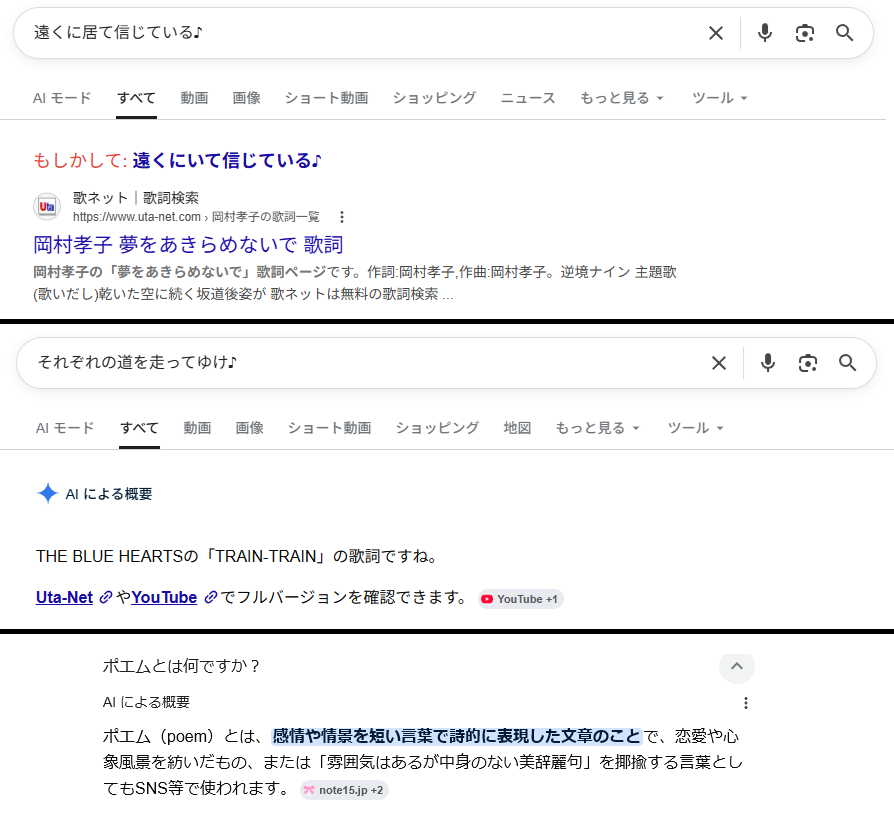Click the suggested spelling 遠くにいて信じている♪
The height and width of the screenshot is (820, 894).
227,160
